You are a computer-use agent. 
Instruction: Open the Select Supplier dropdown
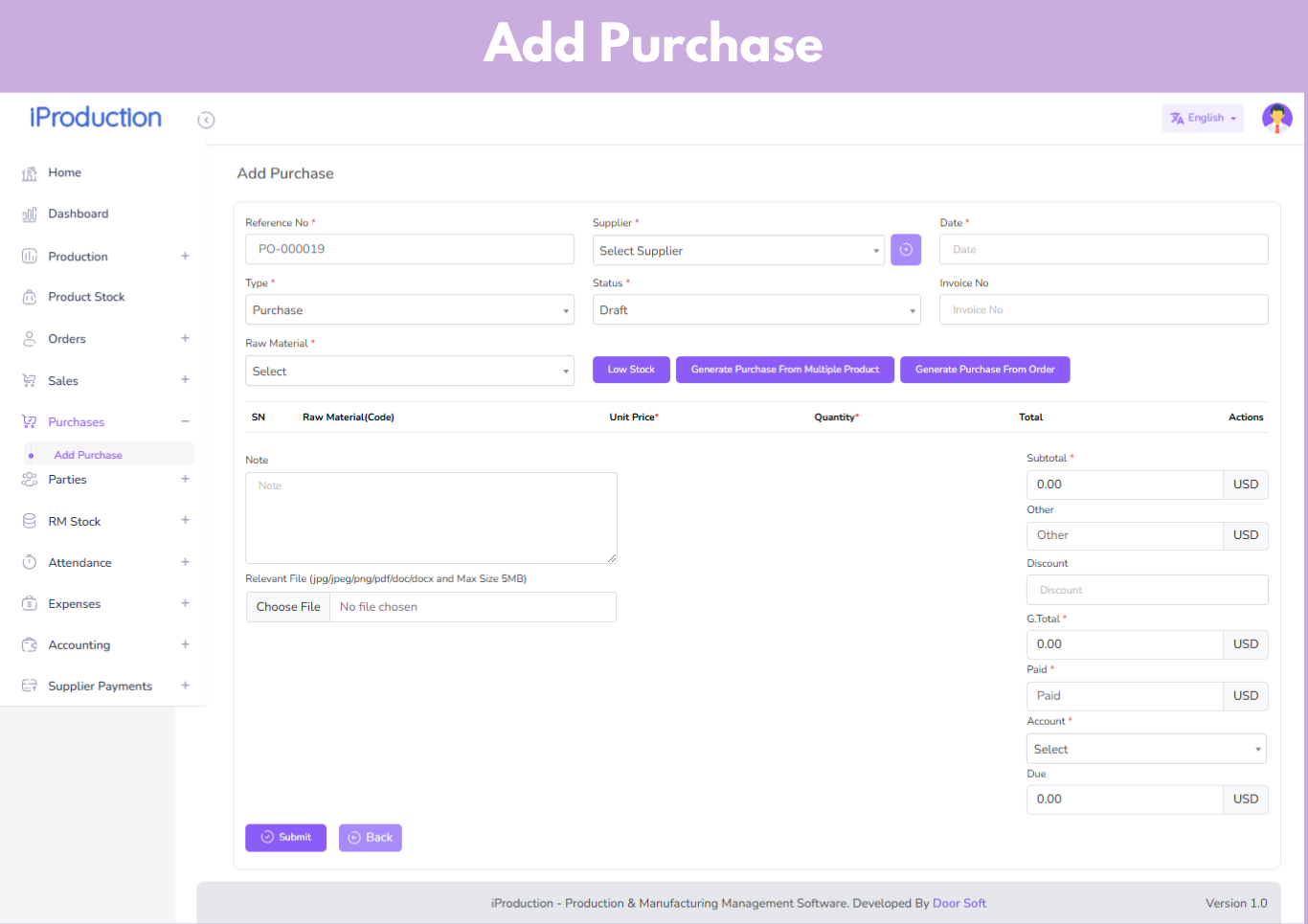point(737,251)
